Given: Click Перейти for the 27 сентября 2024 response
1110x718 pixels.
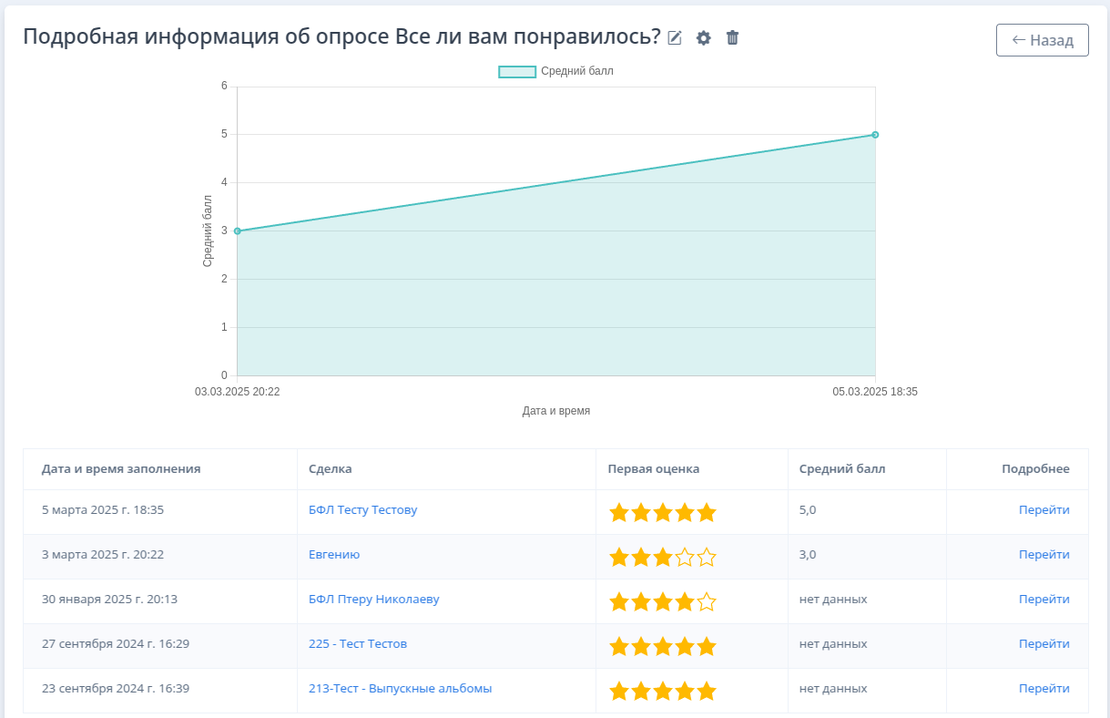Looking at the screenshot, I should pyautogui.click(x=1044, y=644).
